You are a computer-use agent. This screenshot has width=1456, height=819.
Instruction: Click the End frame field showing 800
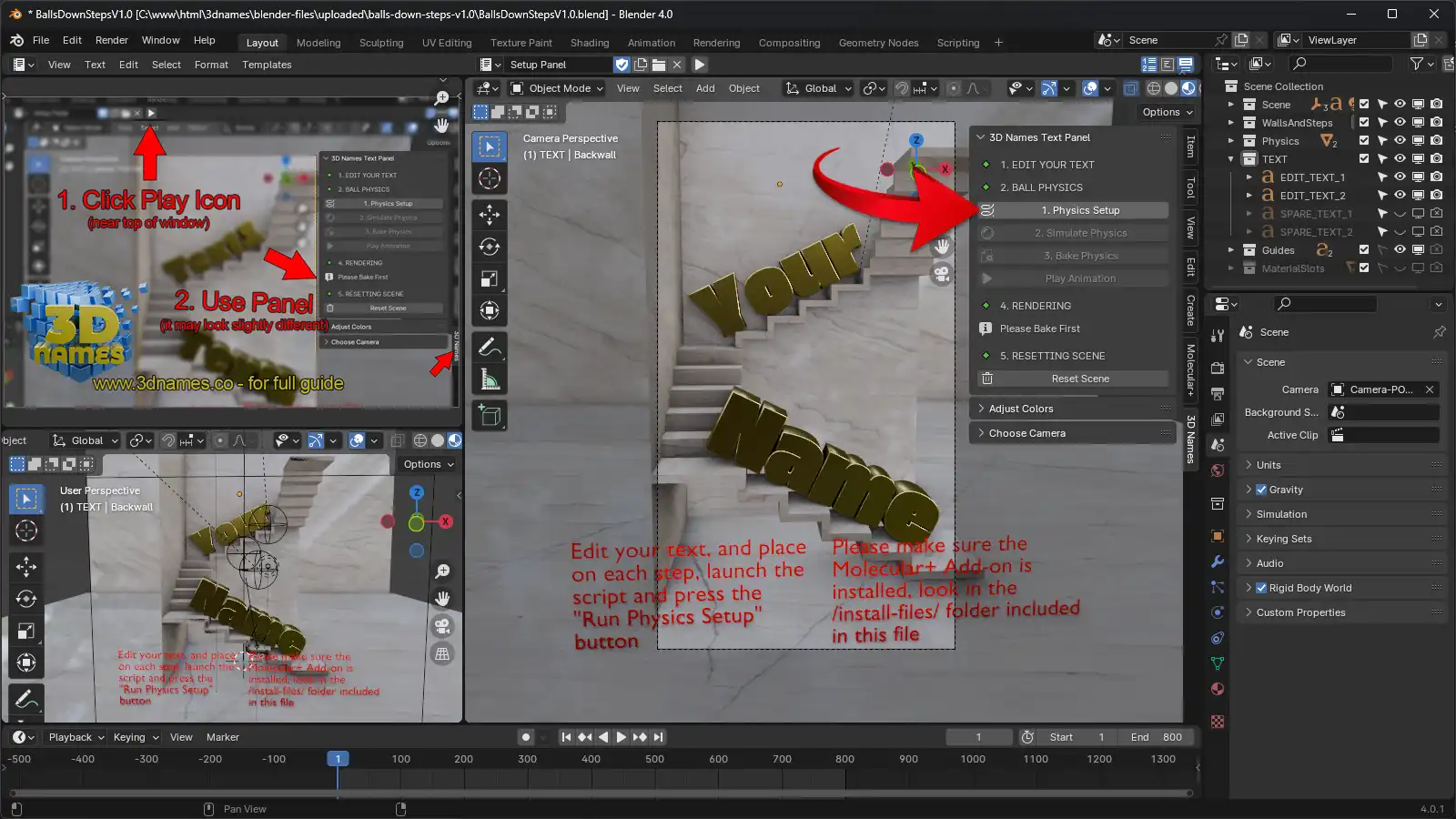click(1156, 737)
